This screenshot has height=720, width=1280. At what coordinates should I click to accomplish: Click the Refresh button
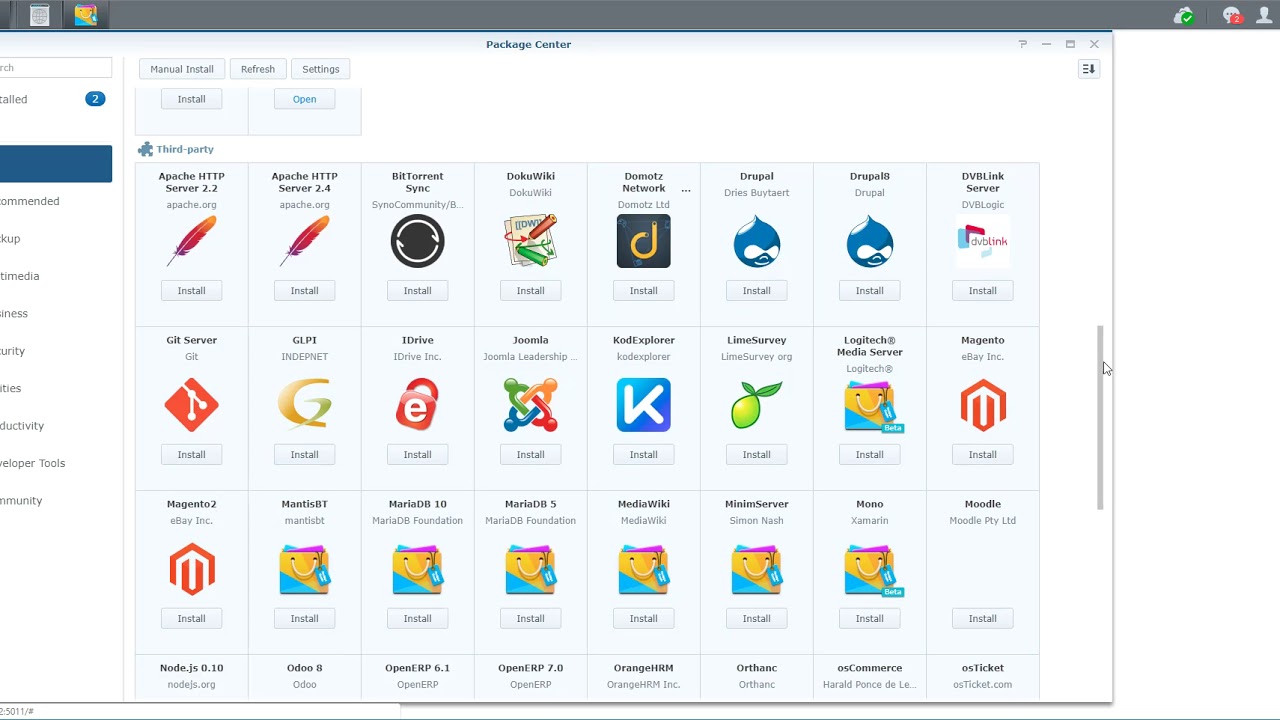[258, 69]
